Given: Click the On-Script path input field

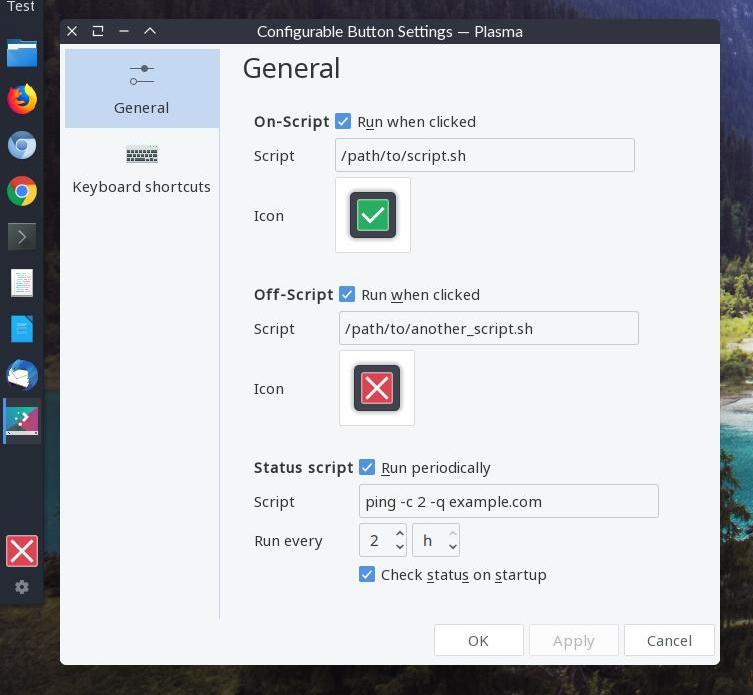Looking at the screenshot, I should pyautogui.click(x=485, y=155).
